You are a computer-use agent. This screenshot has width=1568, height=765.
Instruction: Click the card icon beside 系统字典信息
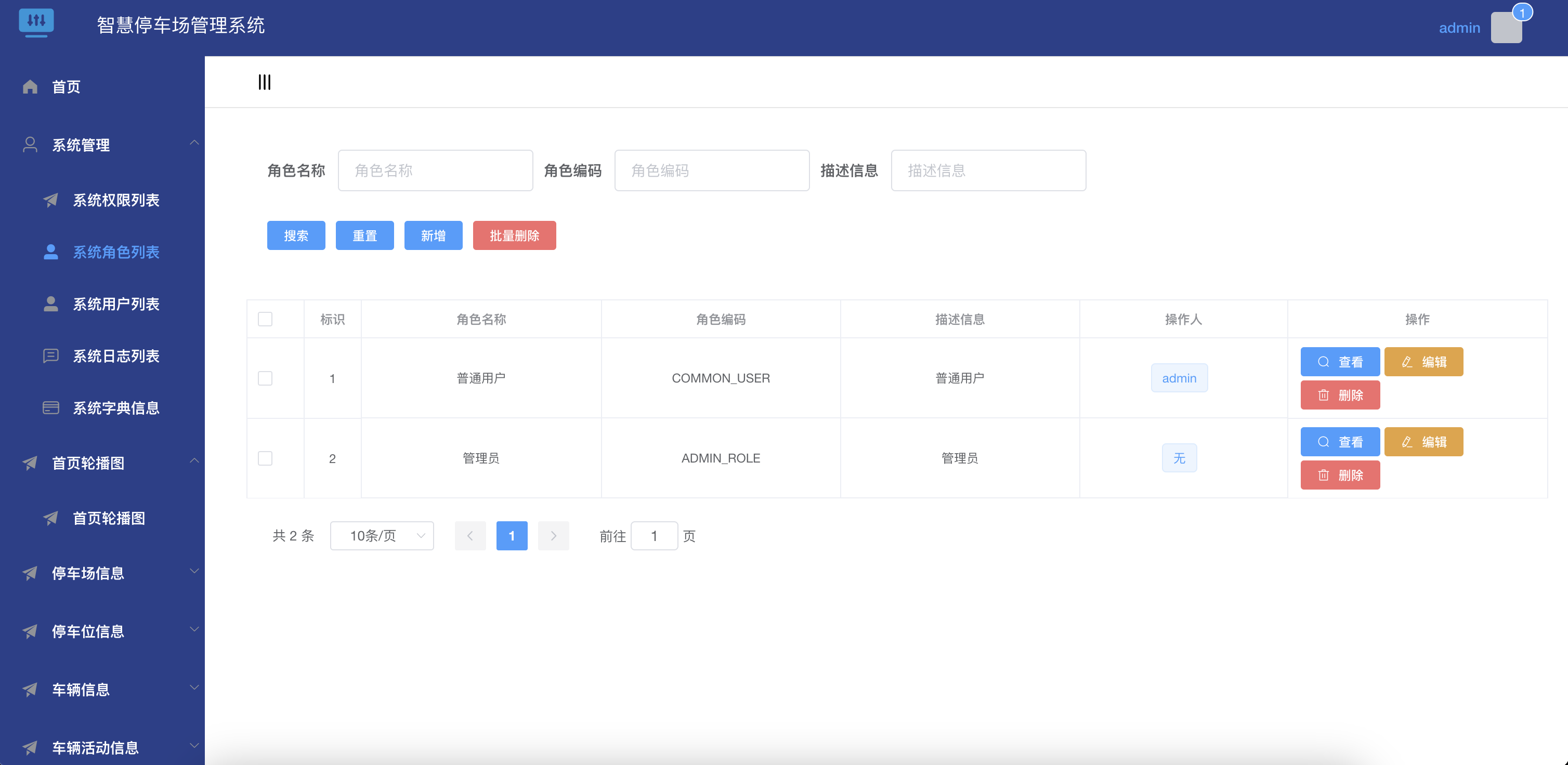tap(50, 408)
